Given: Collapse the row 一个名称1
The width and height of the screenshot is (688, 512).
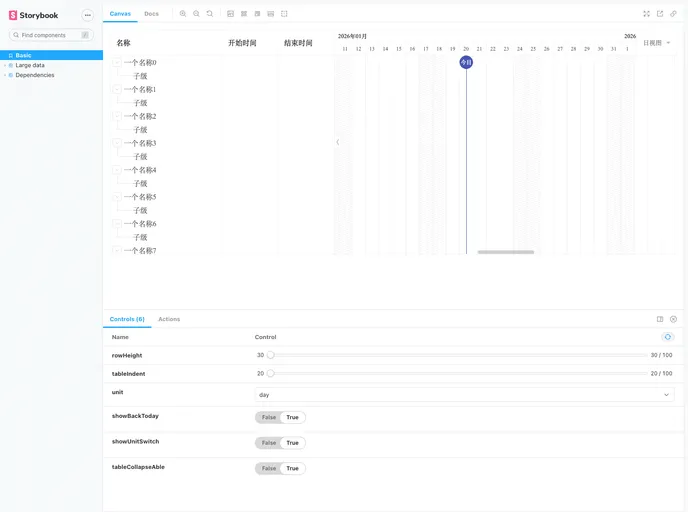Looking at the screenshot, I should 117,90.
